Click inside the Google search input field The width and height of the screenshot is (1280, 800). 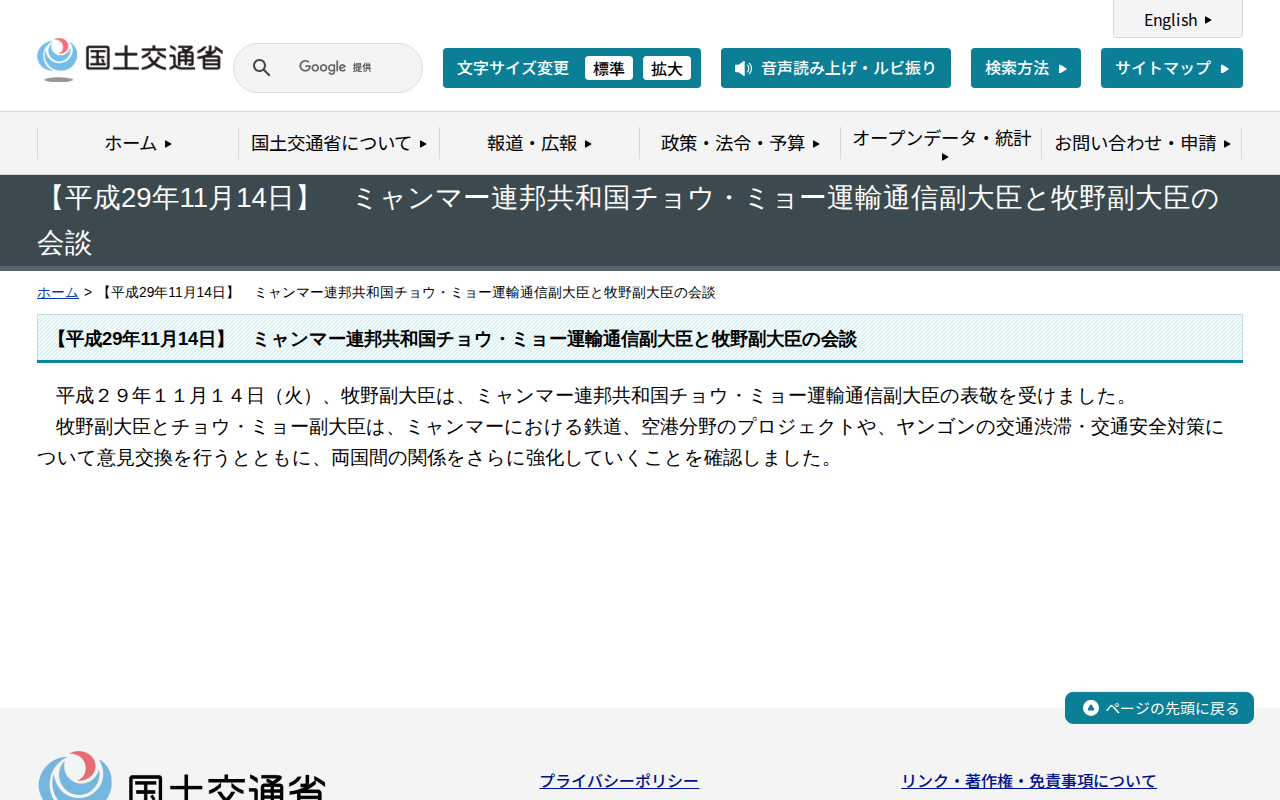point(340,67)
